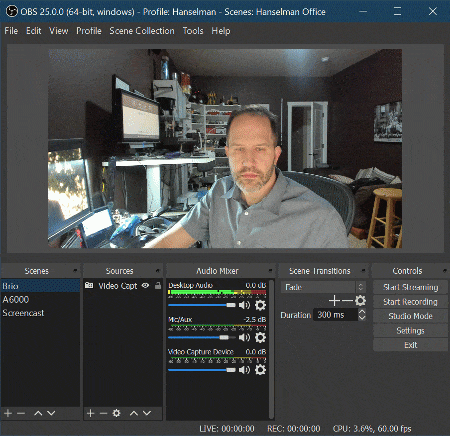Undock the Sources panel
This screenshot has height=436, width=450.
(158, 270)
